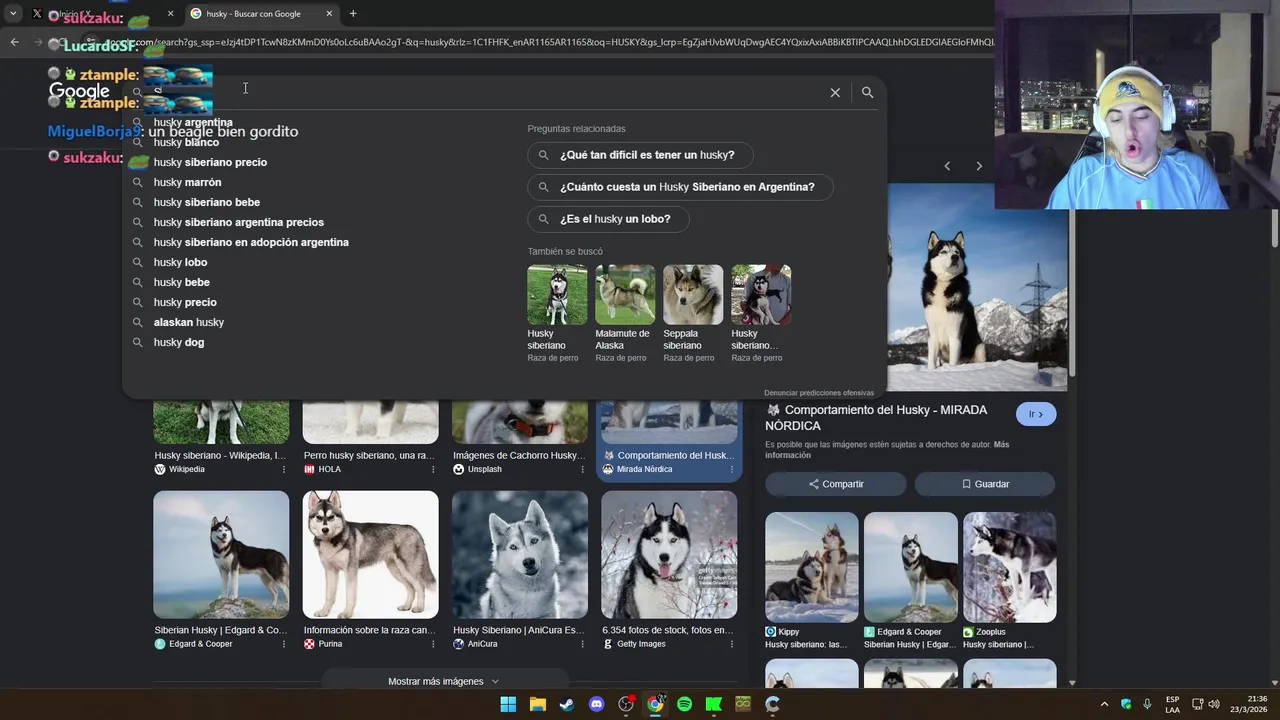Image resolution: width=1280 pixels, height=720 pixels.
Task: Open Siberian Husky Edgard & Cooper image result
Action: (x=221, y=555)
